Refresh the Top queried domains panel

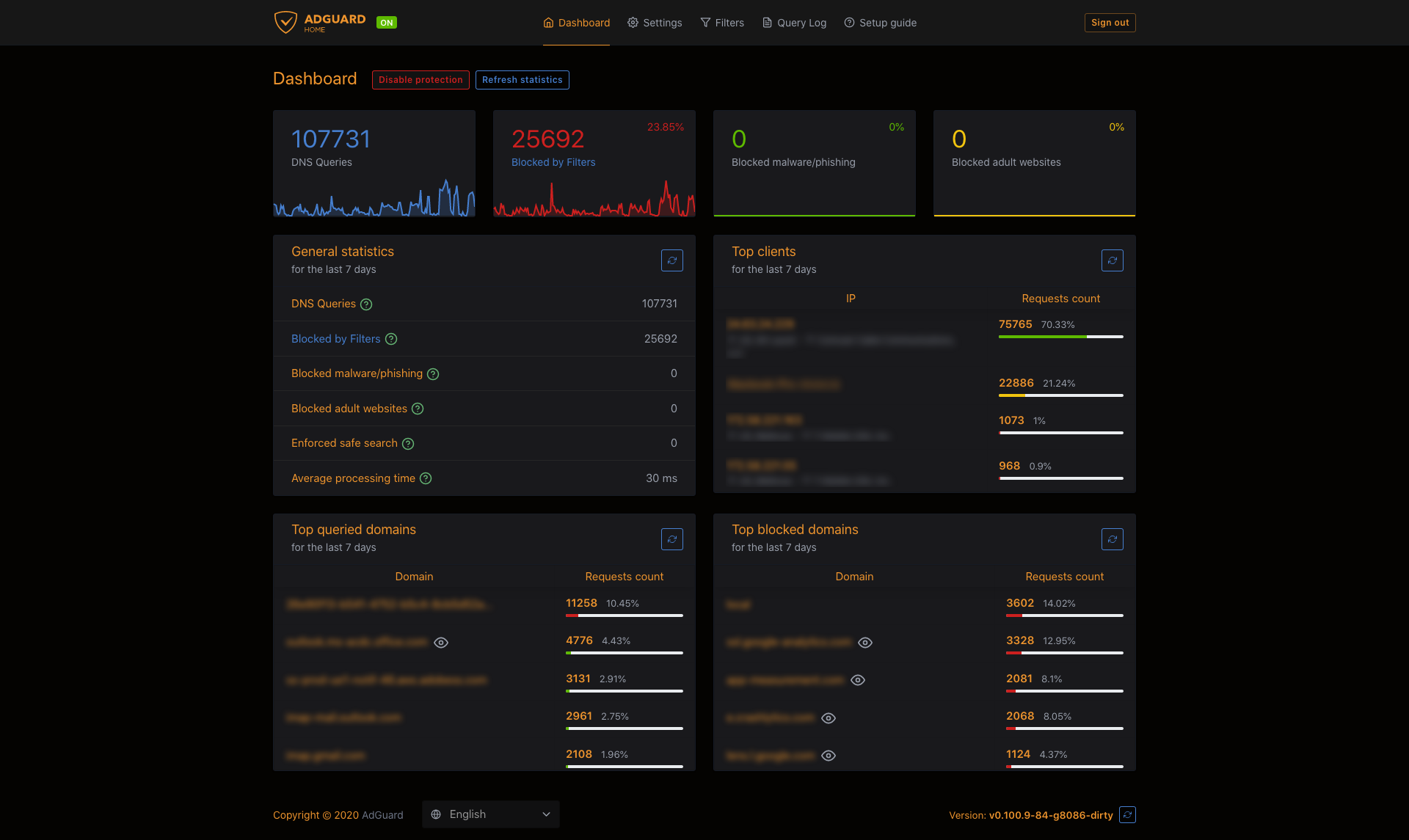(671, 539)
